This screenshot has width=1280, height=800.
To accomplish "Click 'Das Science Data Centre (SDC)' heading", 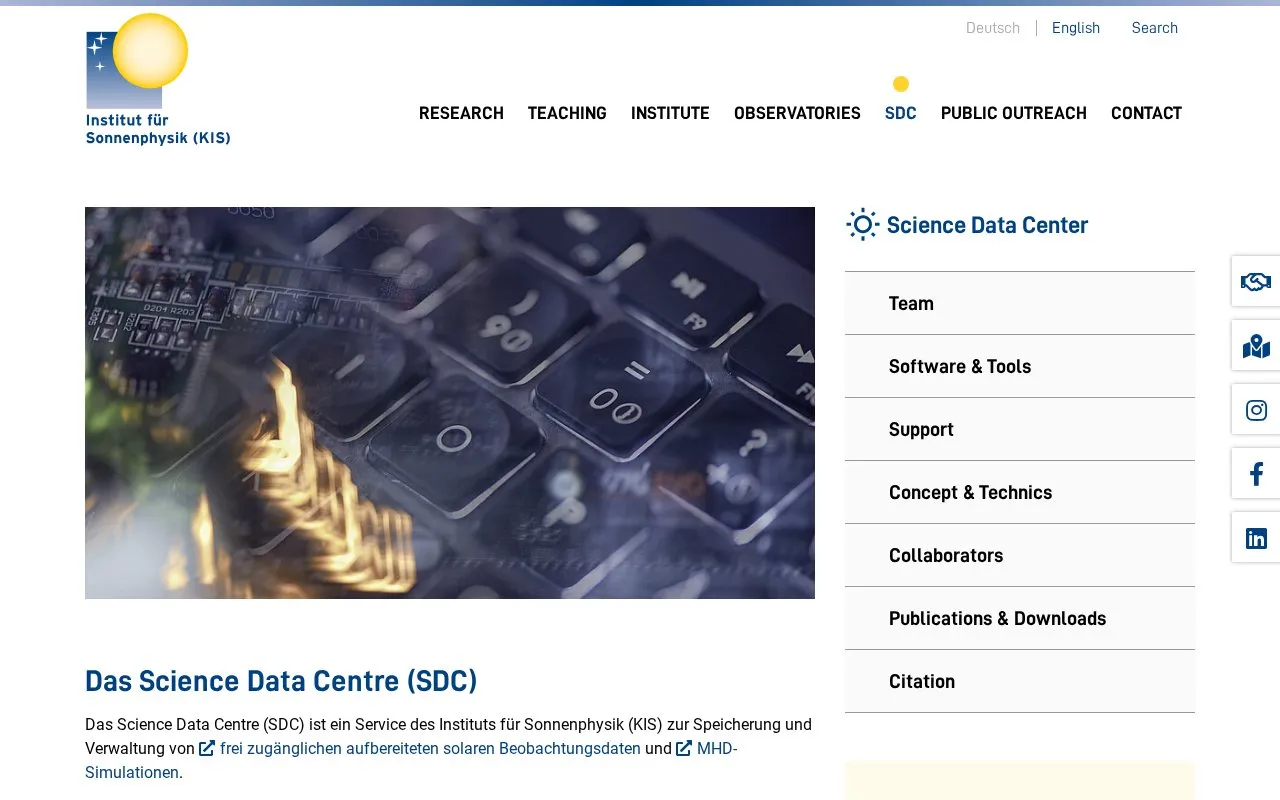I will [281, 681].
